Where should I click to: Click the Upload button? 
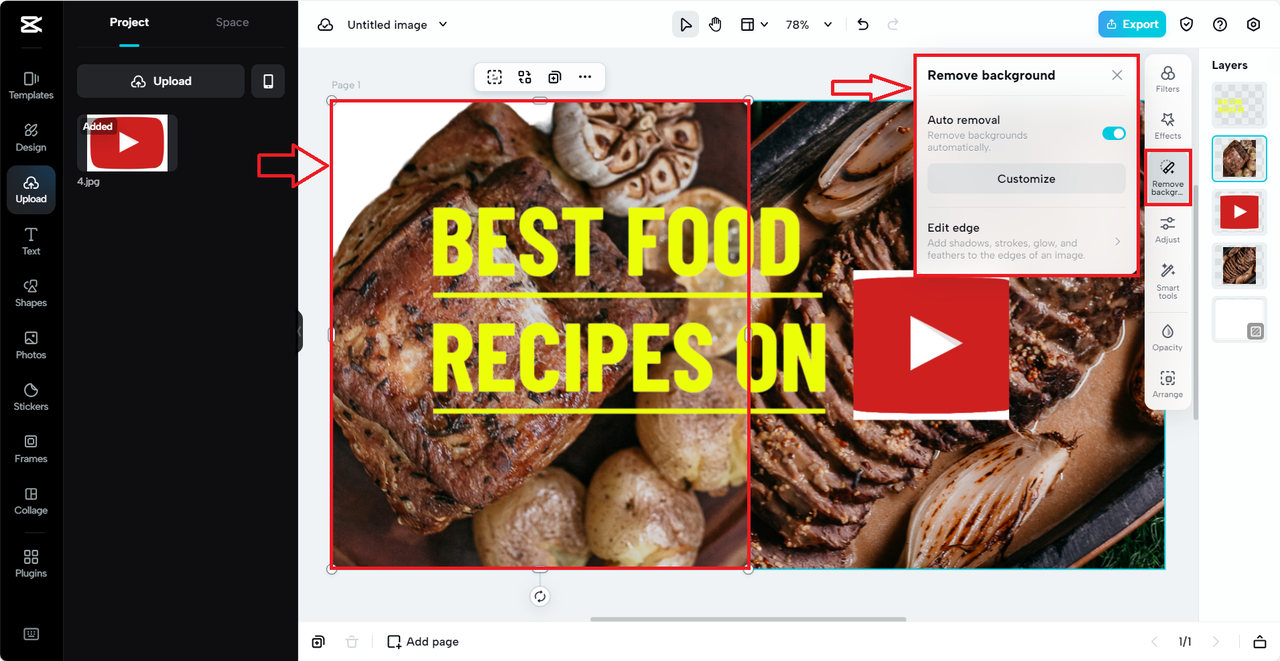[161, 81]
